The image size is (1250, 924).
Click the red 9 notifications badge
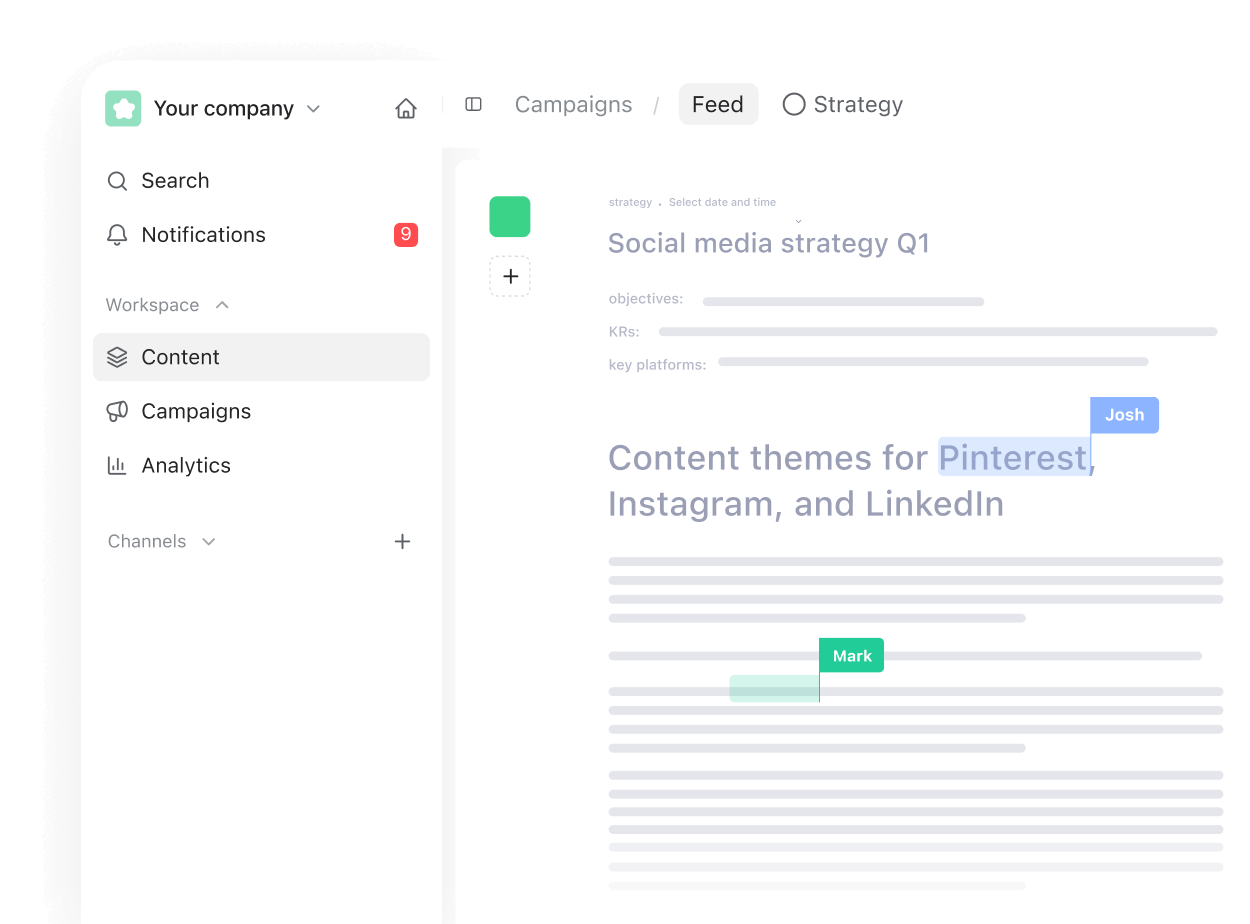coord(406,235)
